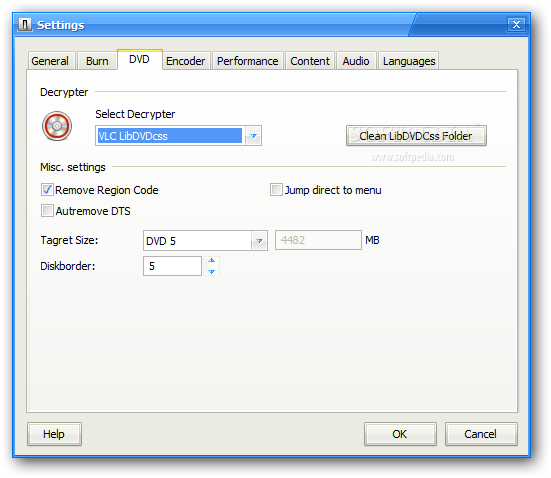
Task: Open the Performance tab
Action: tap(247, 61)
